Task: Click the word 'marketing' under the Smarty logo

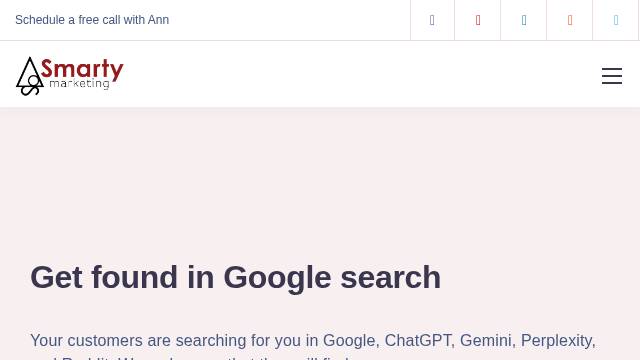Action: click(79, 84)
